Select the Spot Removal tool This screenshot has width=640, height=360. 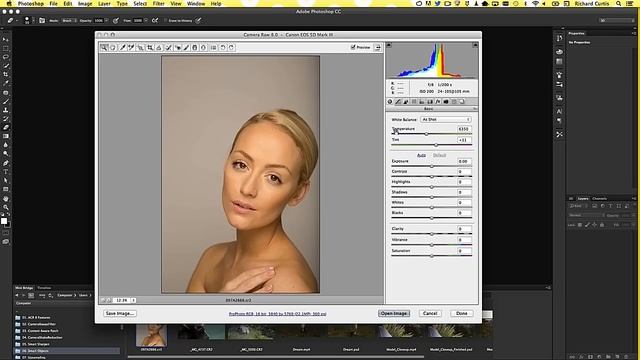pos(168,48)
